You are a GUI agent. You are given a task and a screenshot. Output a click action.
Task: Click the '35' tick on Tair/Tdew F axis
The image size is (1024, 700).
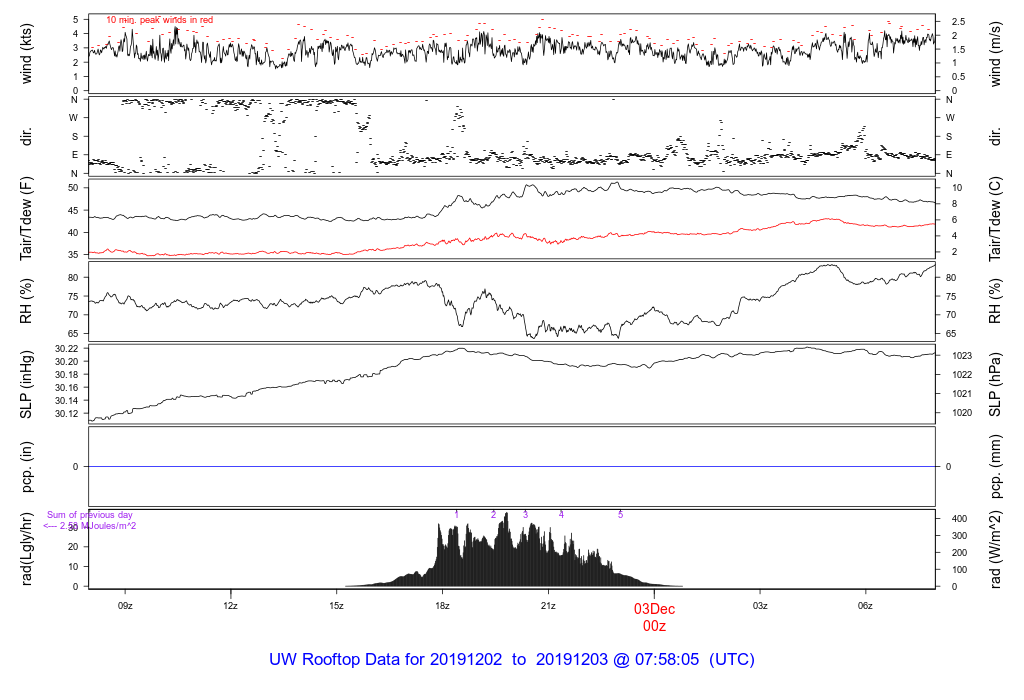click(73, 255)
